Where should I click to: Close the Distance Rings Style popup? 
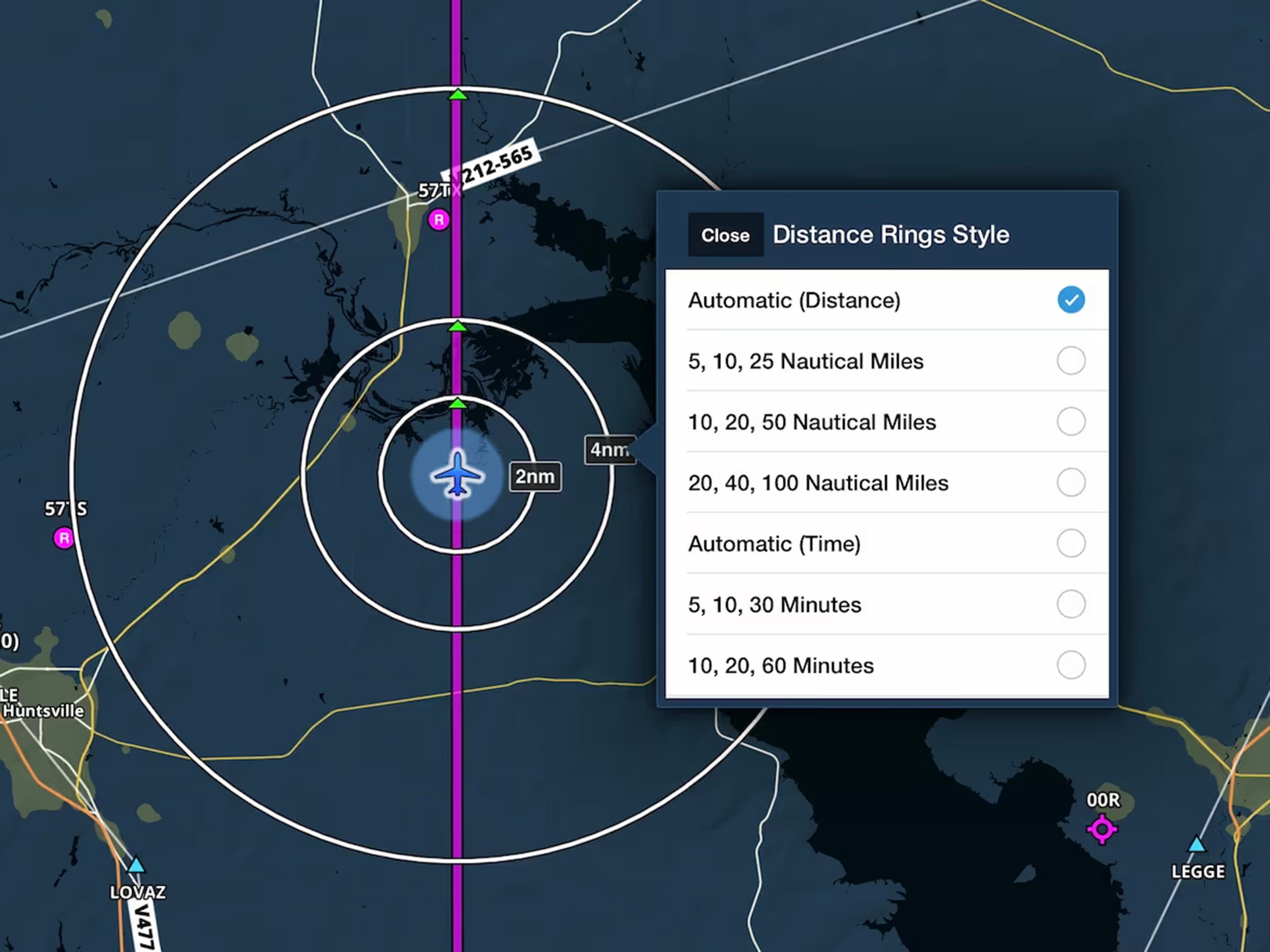click(725, 235)
